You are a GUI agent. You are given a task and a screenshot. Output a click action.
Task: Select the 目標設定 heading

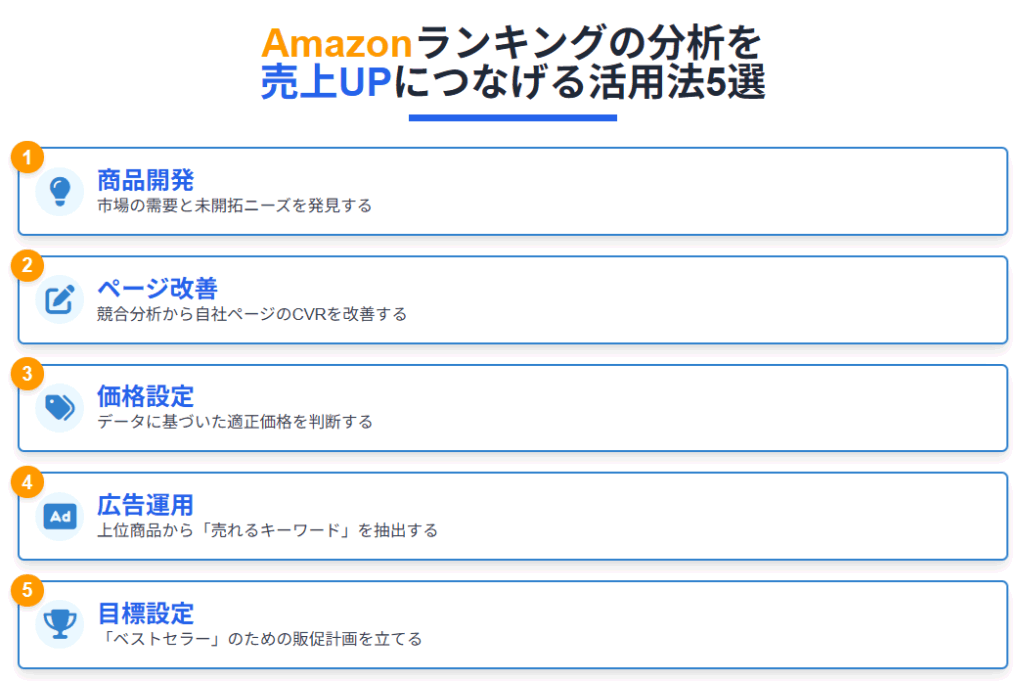(145, 613)
